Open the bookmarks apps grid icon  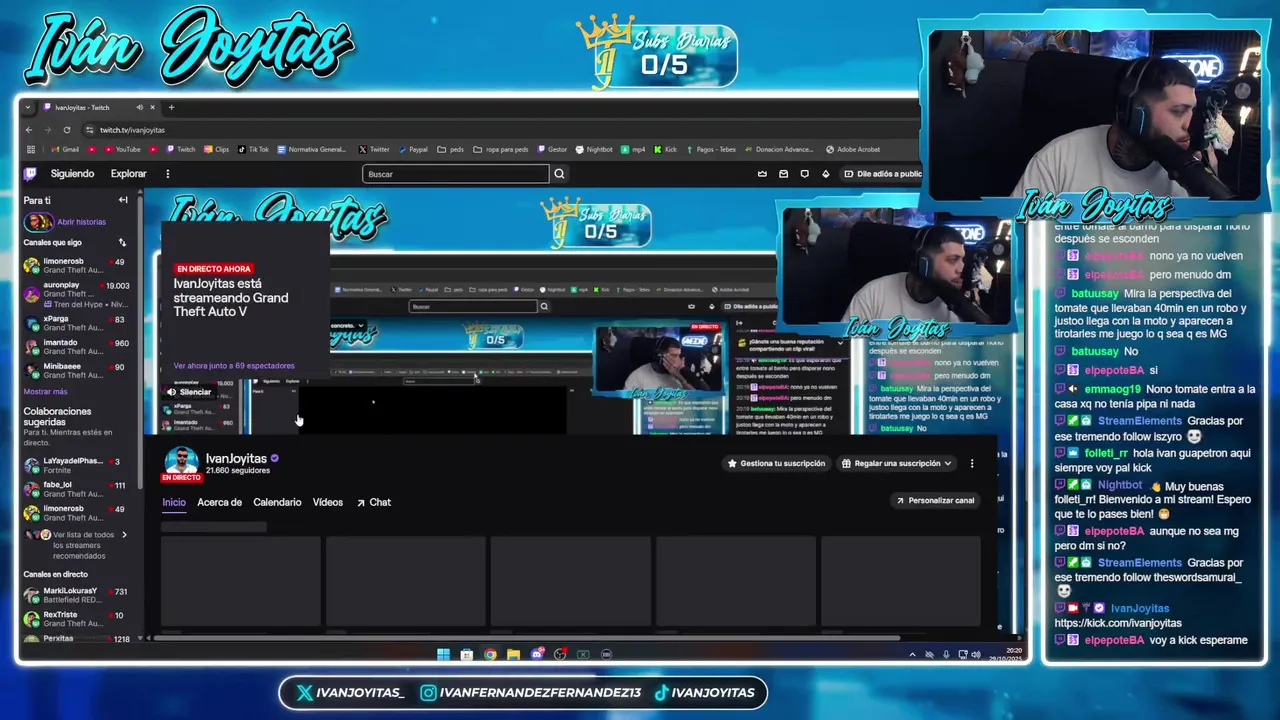29,150
